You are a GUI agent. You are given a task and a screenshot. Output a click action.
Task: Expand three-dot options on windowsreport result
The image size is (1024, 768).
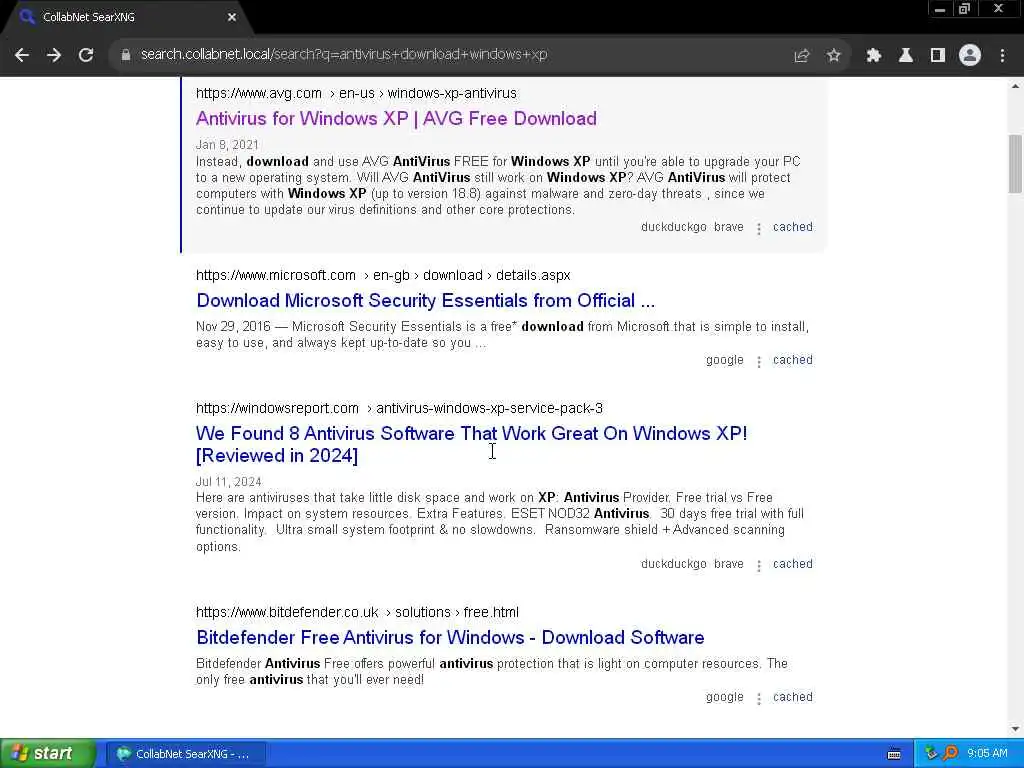(x=758, y=566)
